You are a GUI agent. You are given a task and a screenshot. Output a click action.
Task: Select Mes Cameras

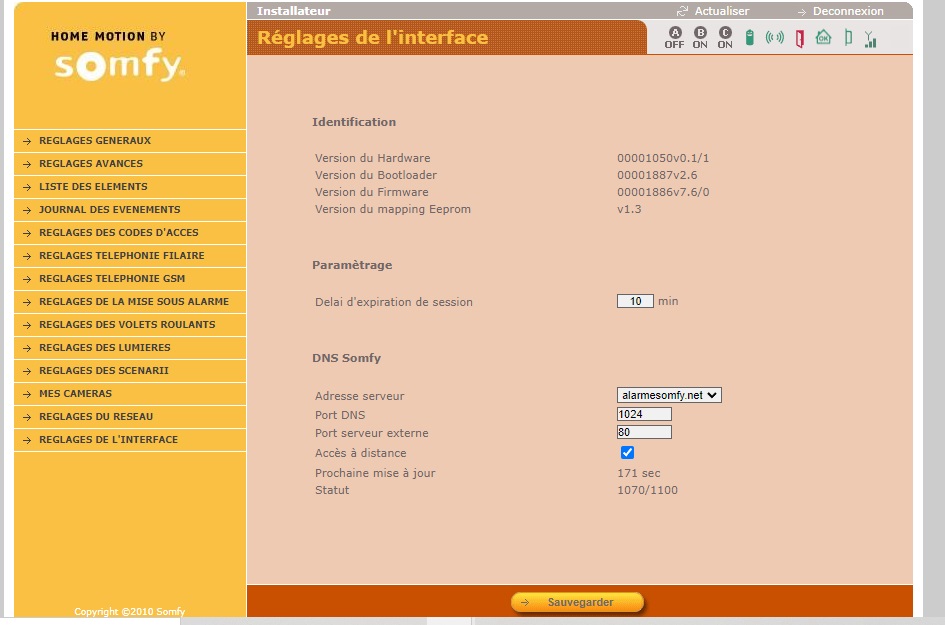click(x=130, y=393)
